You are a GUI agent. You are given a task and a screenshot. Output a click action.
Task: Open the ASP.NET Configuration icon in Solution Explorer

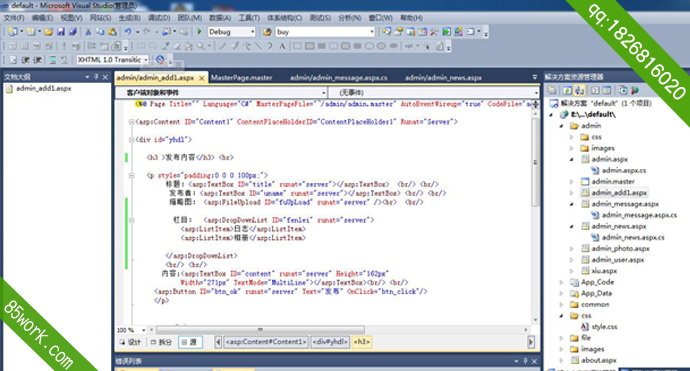[x=635, y=90]
